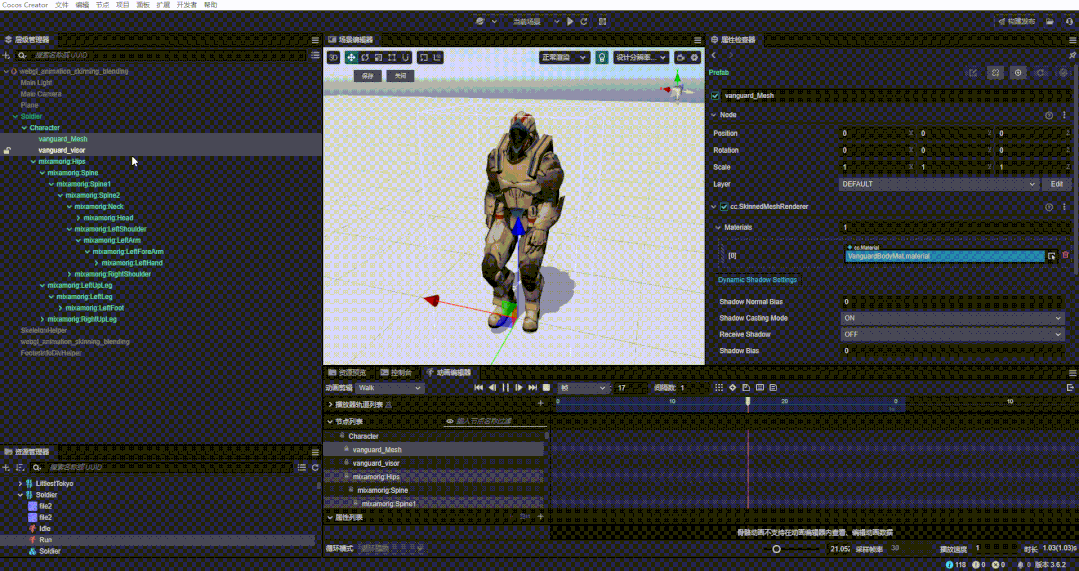Image resolution: width=1079 pixels, height=571 pixels.
Task: Toggle the 3D view mode button
Action: pyautogui.click(x=333, y=58)
